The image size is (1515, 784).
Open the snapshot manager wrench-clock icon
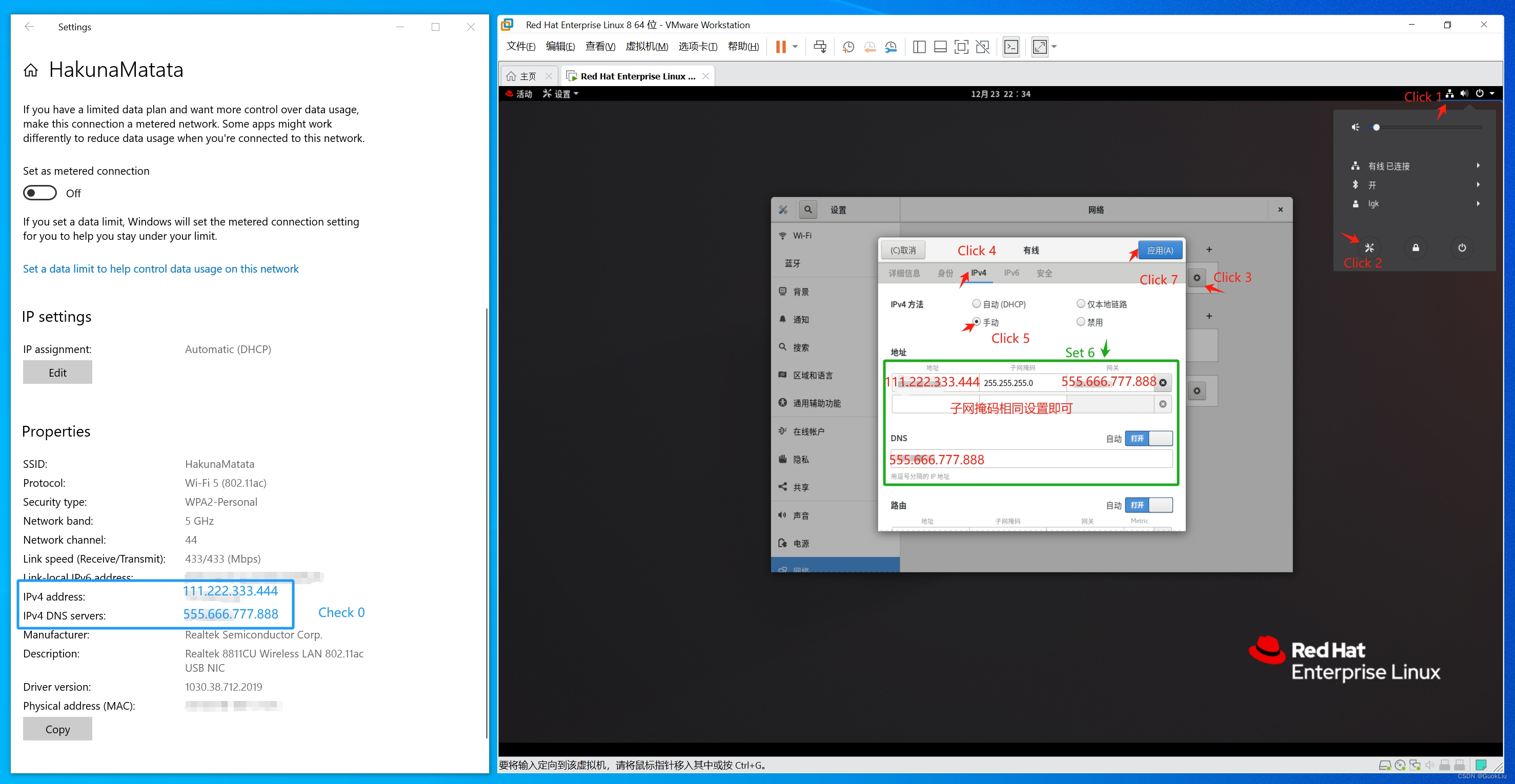tap(891, 47)
